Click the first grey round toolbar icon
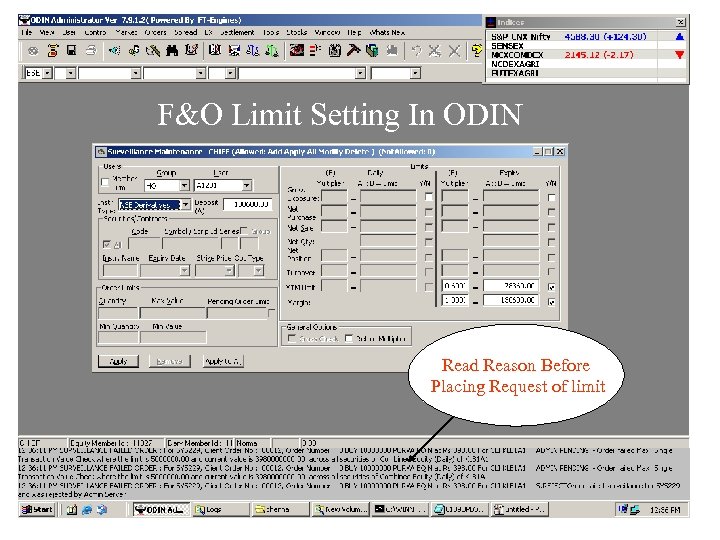The width and height of the screenshot is (720, 540). click(x=33, y=50)
